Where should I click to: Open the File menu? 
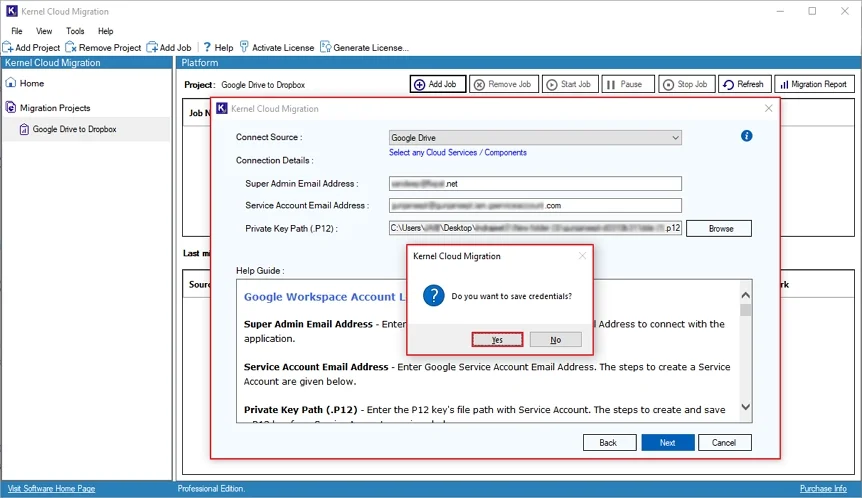(x=17, y=31)
